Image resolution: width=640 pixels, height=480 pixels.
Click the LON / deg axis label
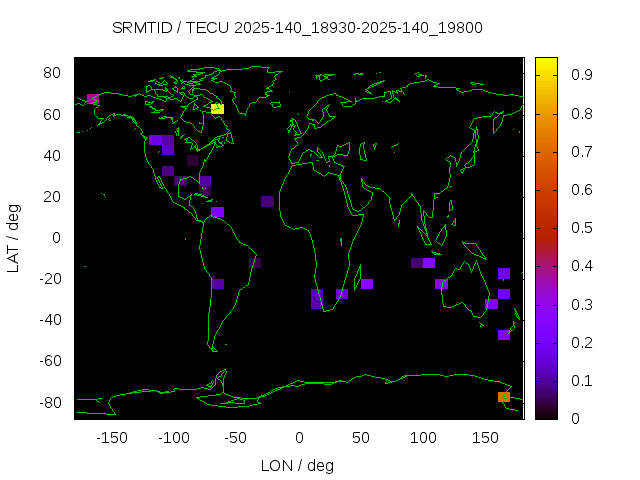tap(297, 465)
